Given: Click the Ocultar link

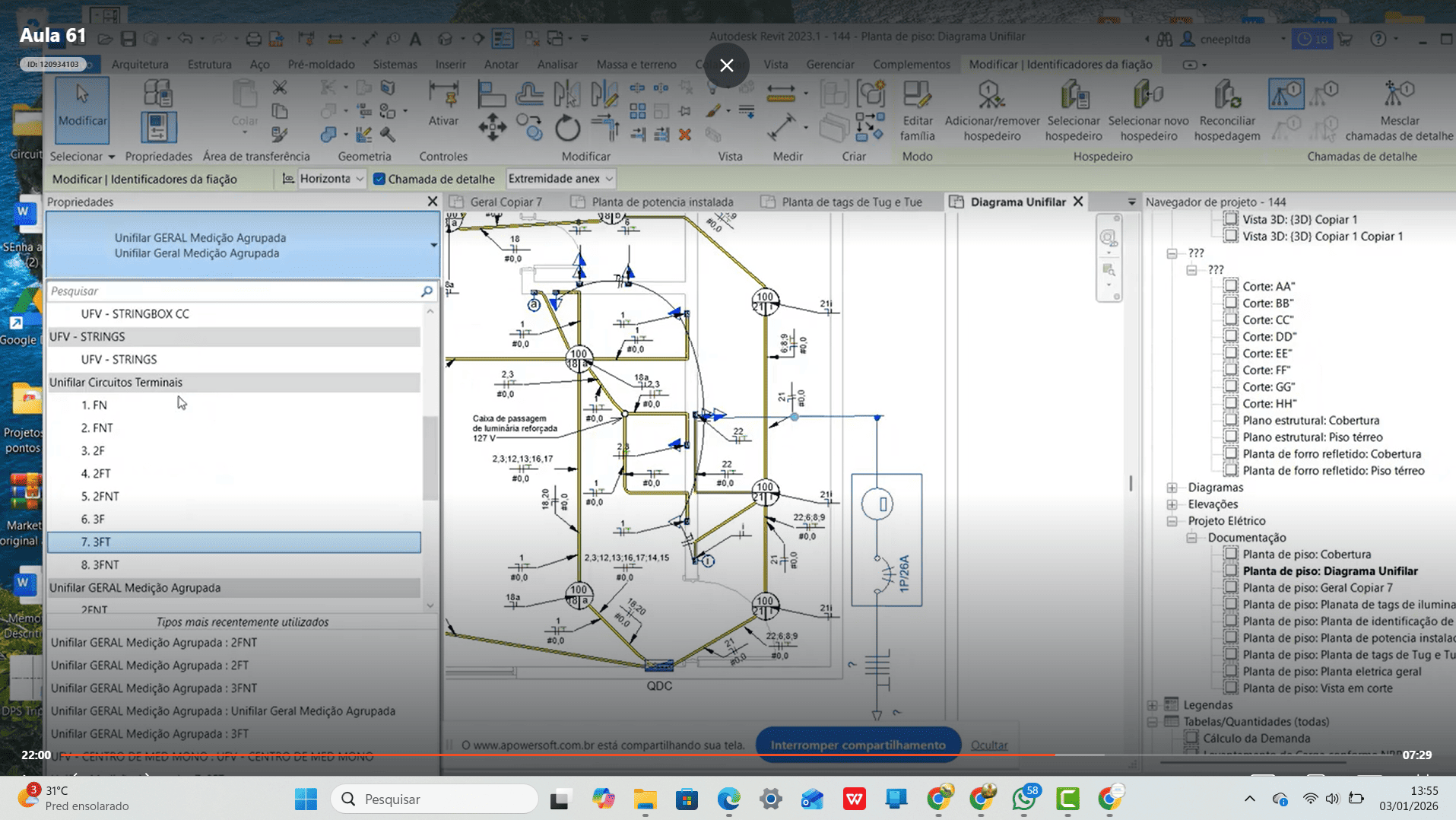Looking at the screenshot, I should (x=988, y=745).
